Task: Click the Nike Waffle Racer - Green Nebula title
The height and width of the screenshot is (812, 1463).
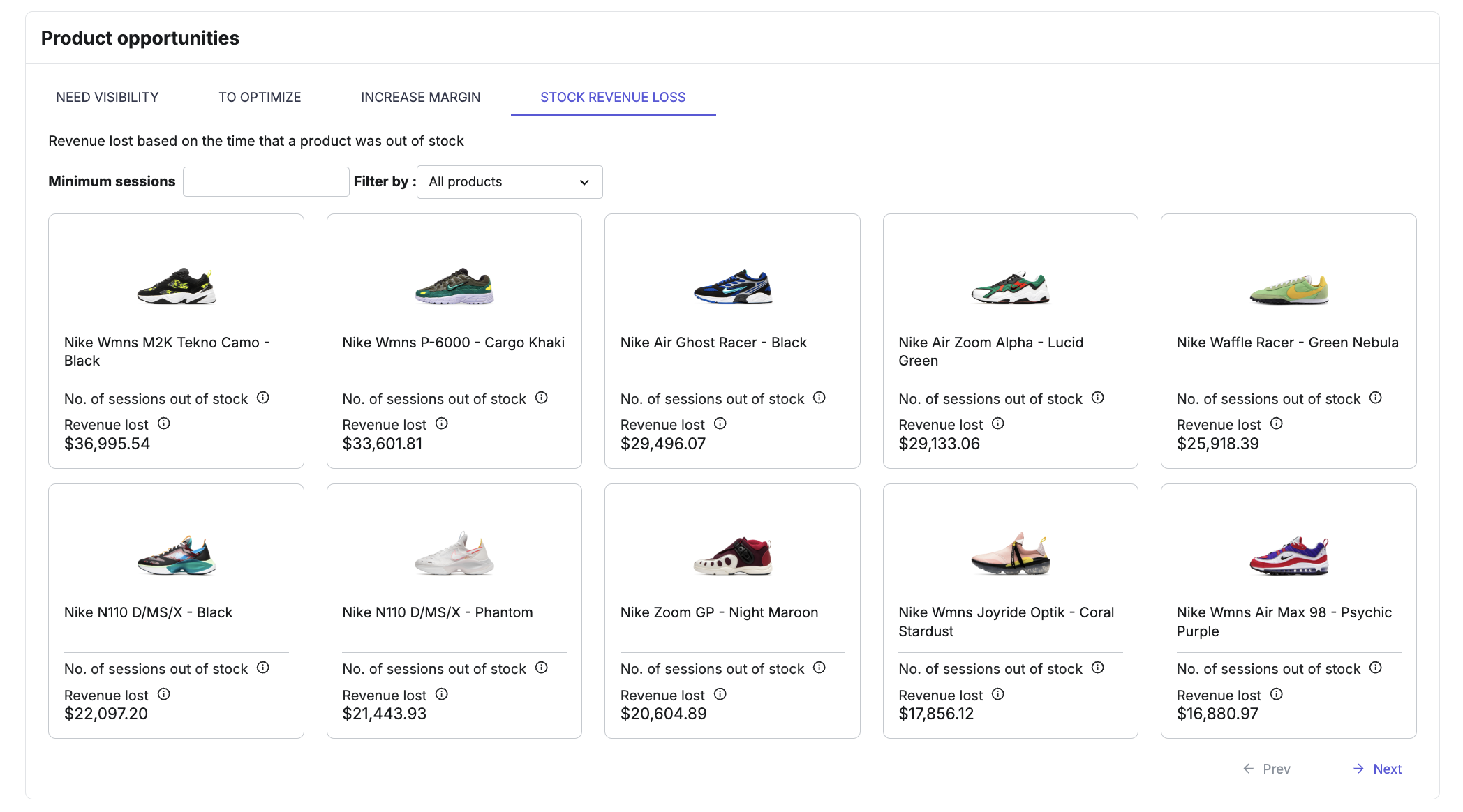Action: point(1288,343)
